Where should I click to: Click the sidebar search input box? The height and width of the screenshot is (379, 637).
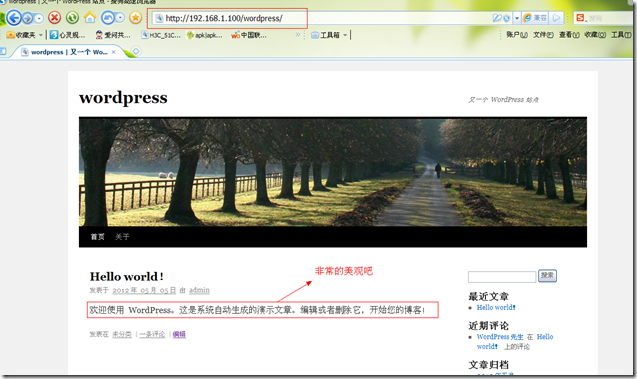coord(502,277)
